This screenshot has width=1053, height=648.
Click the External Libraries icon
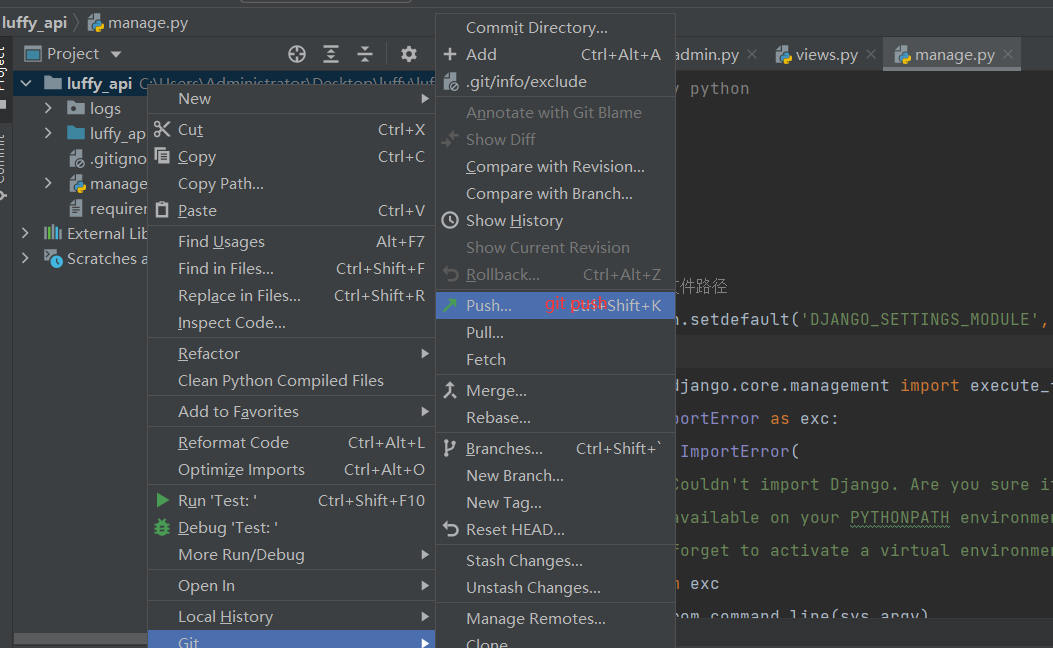click(53, 233)
